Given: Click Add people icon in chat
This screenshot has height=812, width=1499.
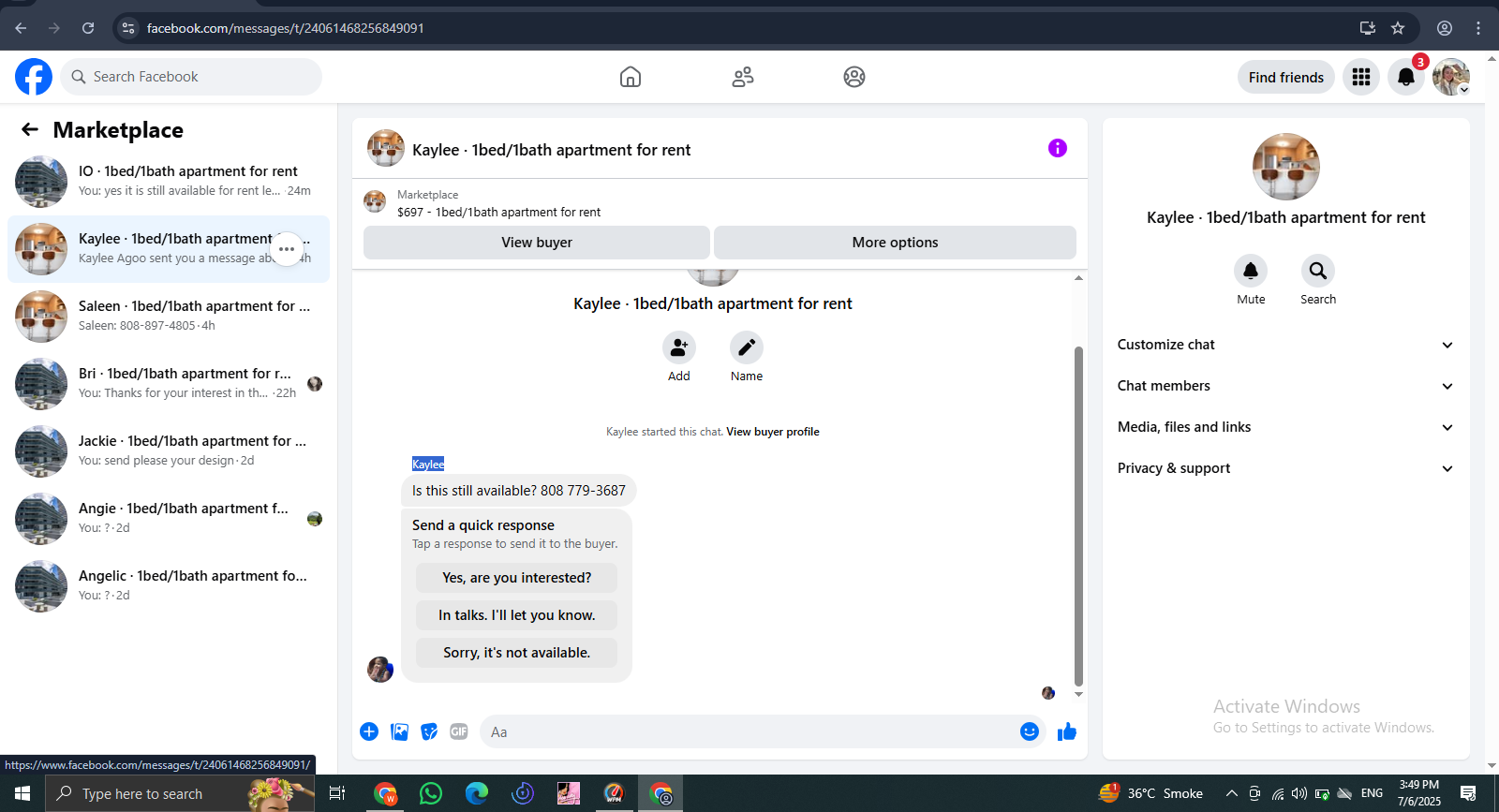Looking at the screenshot, I should click(679, 348).
